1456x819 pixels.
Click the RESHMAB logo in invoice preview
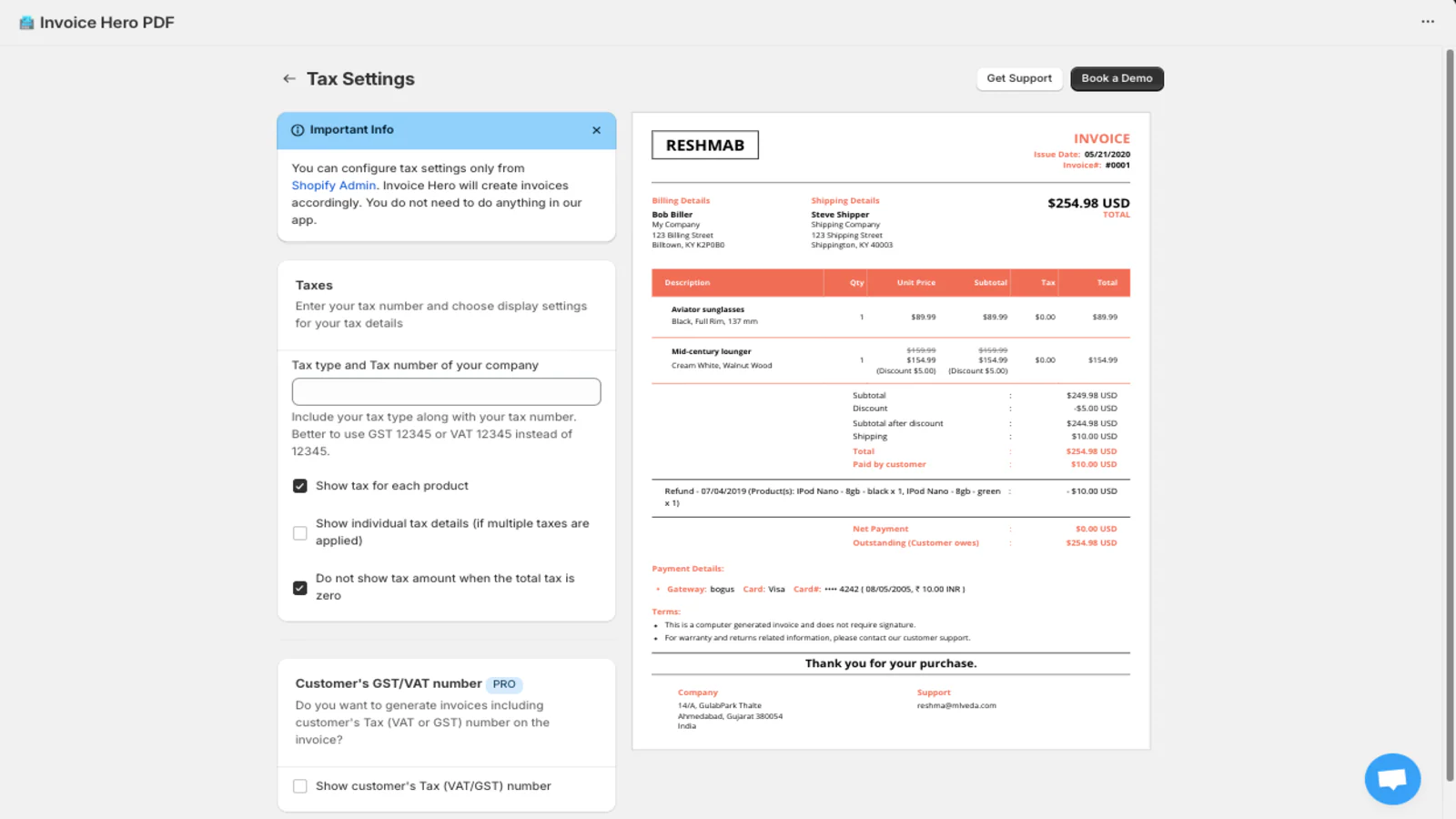[x=704, y=146]
